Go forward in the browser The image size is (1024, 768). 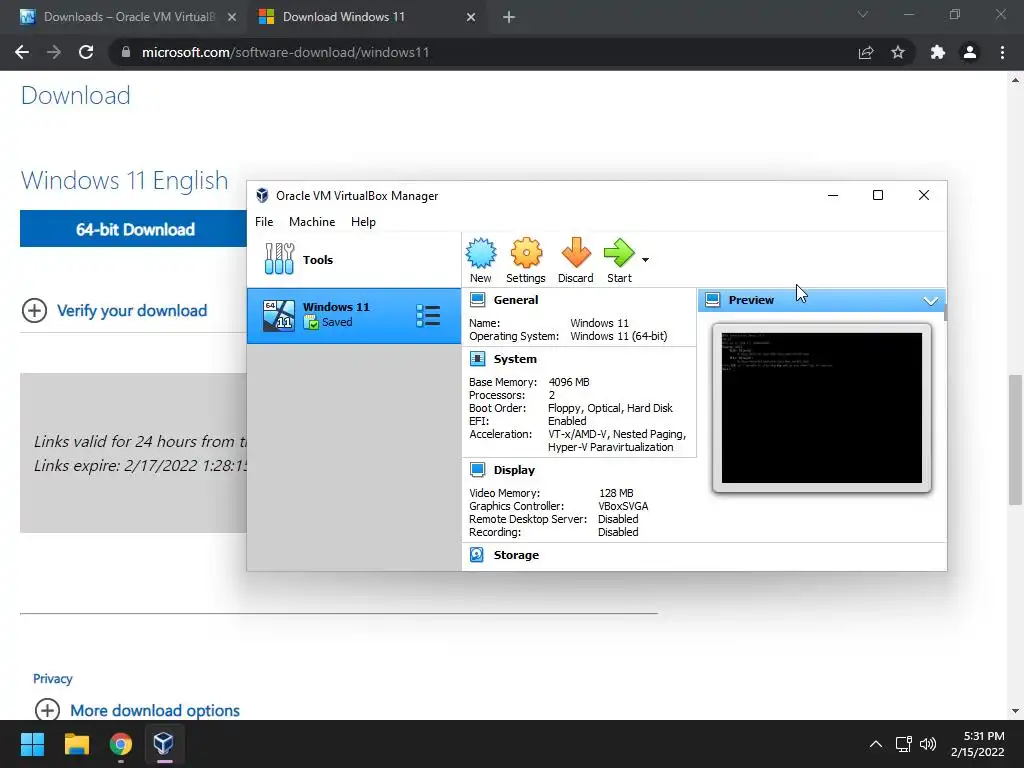pyautogui.click(x=54, y=52)
